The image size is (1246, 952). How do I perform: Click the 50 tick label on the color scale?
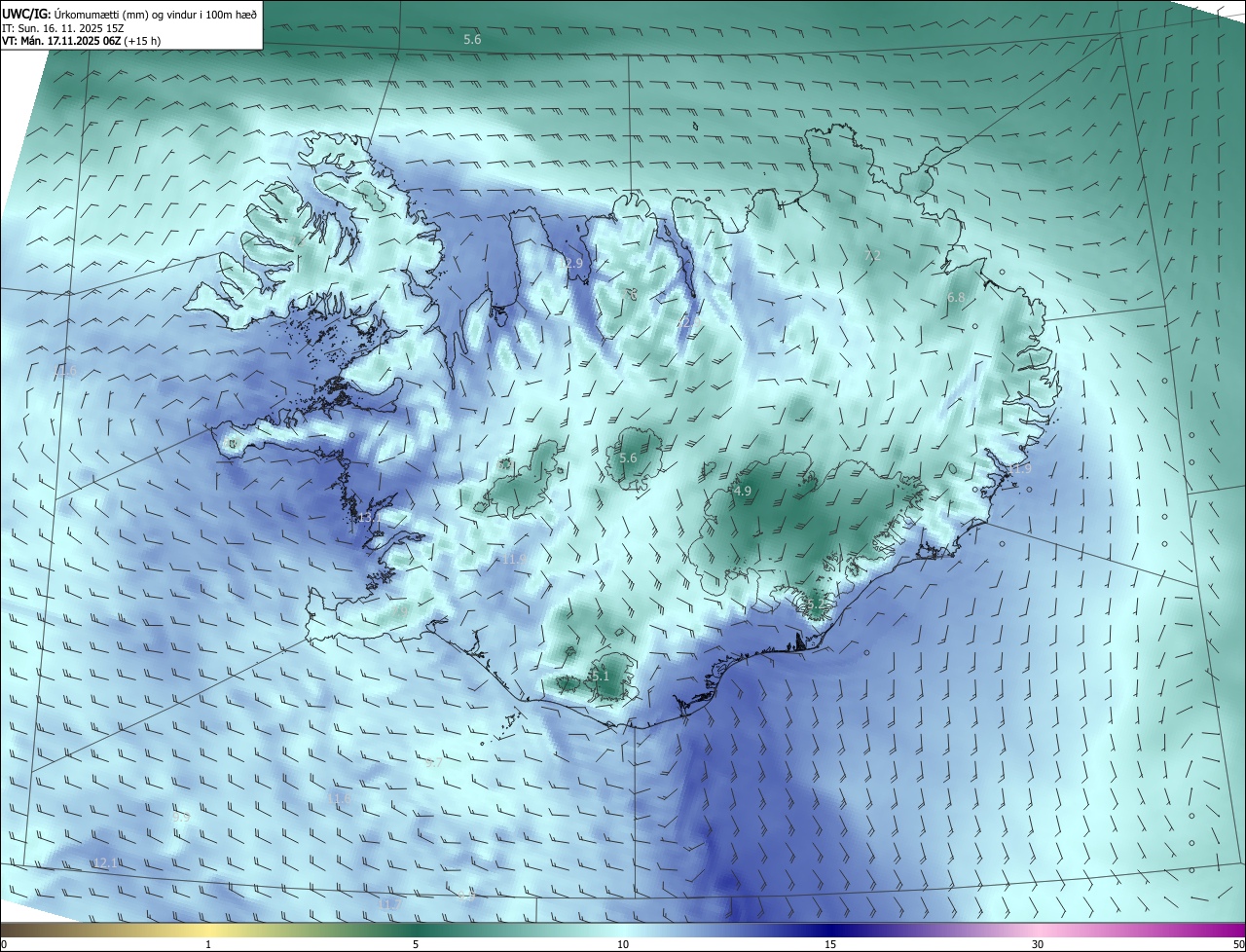point(1238,944)
